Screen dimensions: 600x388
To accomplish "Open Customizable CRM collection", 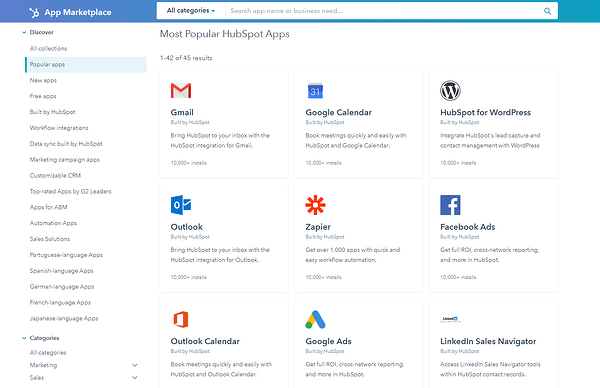I will [x=55, y=176].
